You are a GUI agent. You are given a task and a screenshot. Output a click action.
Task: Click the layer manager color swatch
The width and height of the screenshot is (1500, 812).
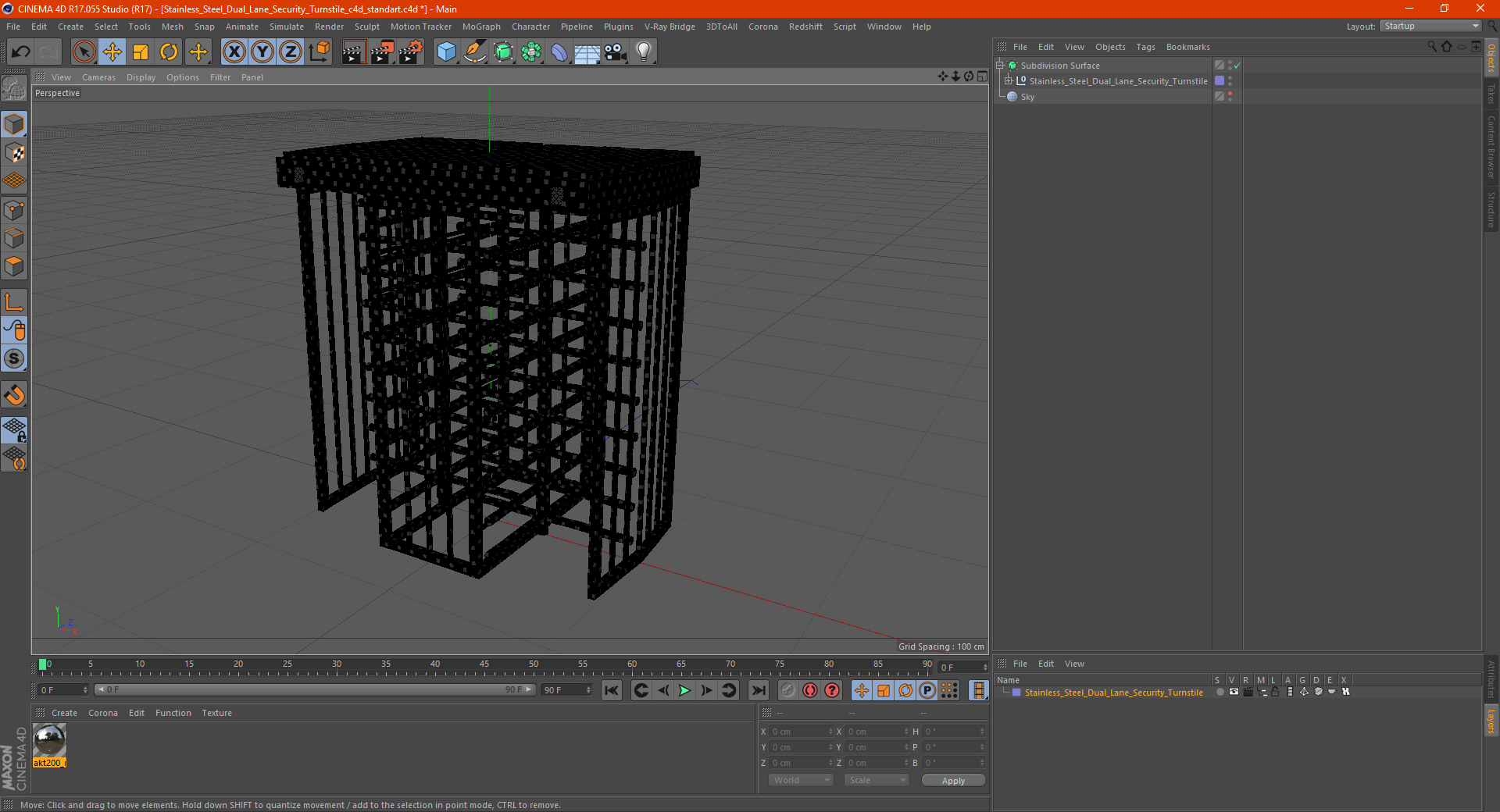coord(1016,693)
